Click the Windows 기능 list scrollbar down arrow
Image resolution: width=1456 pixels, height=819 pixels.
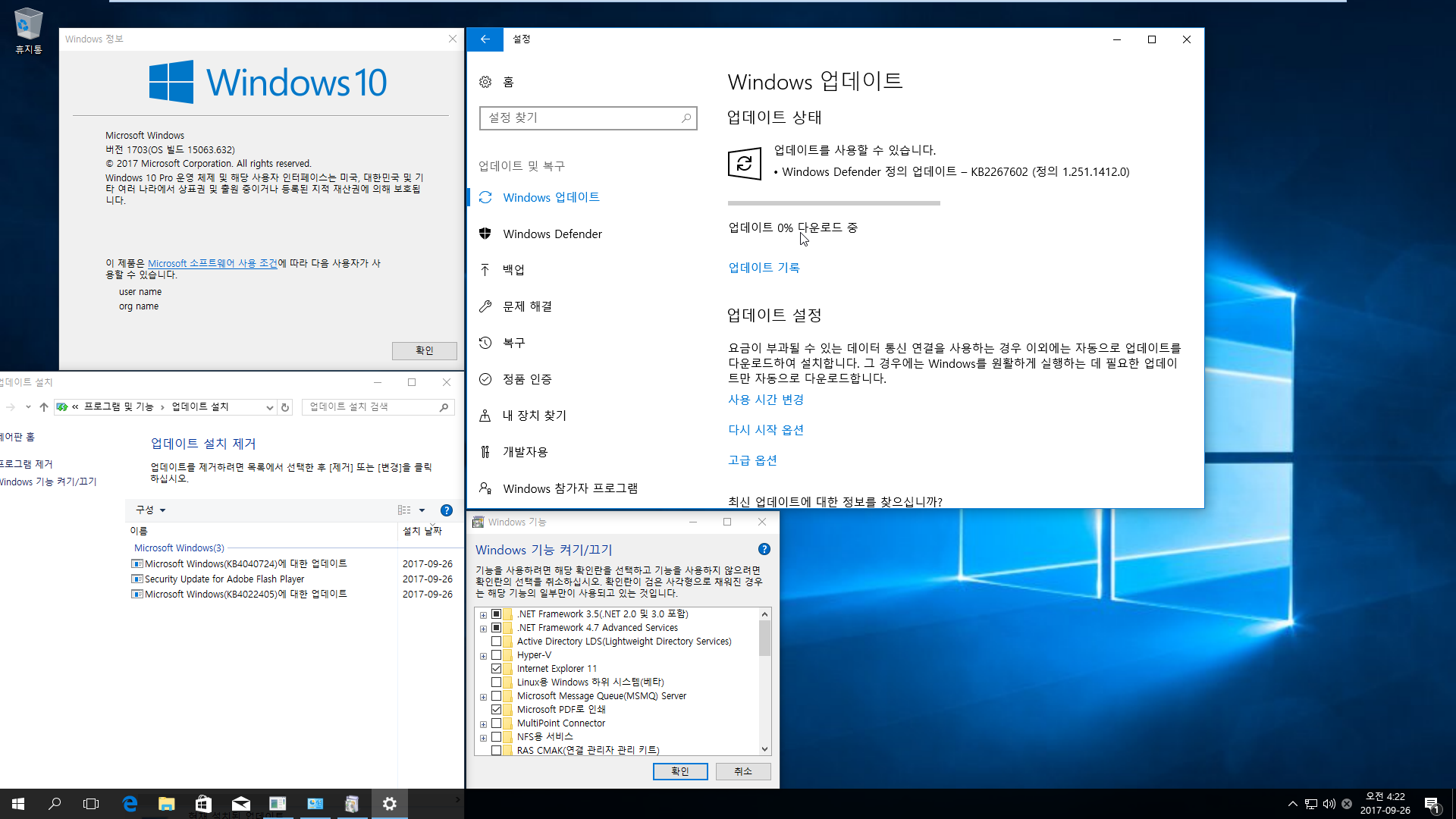(764, 749)
